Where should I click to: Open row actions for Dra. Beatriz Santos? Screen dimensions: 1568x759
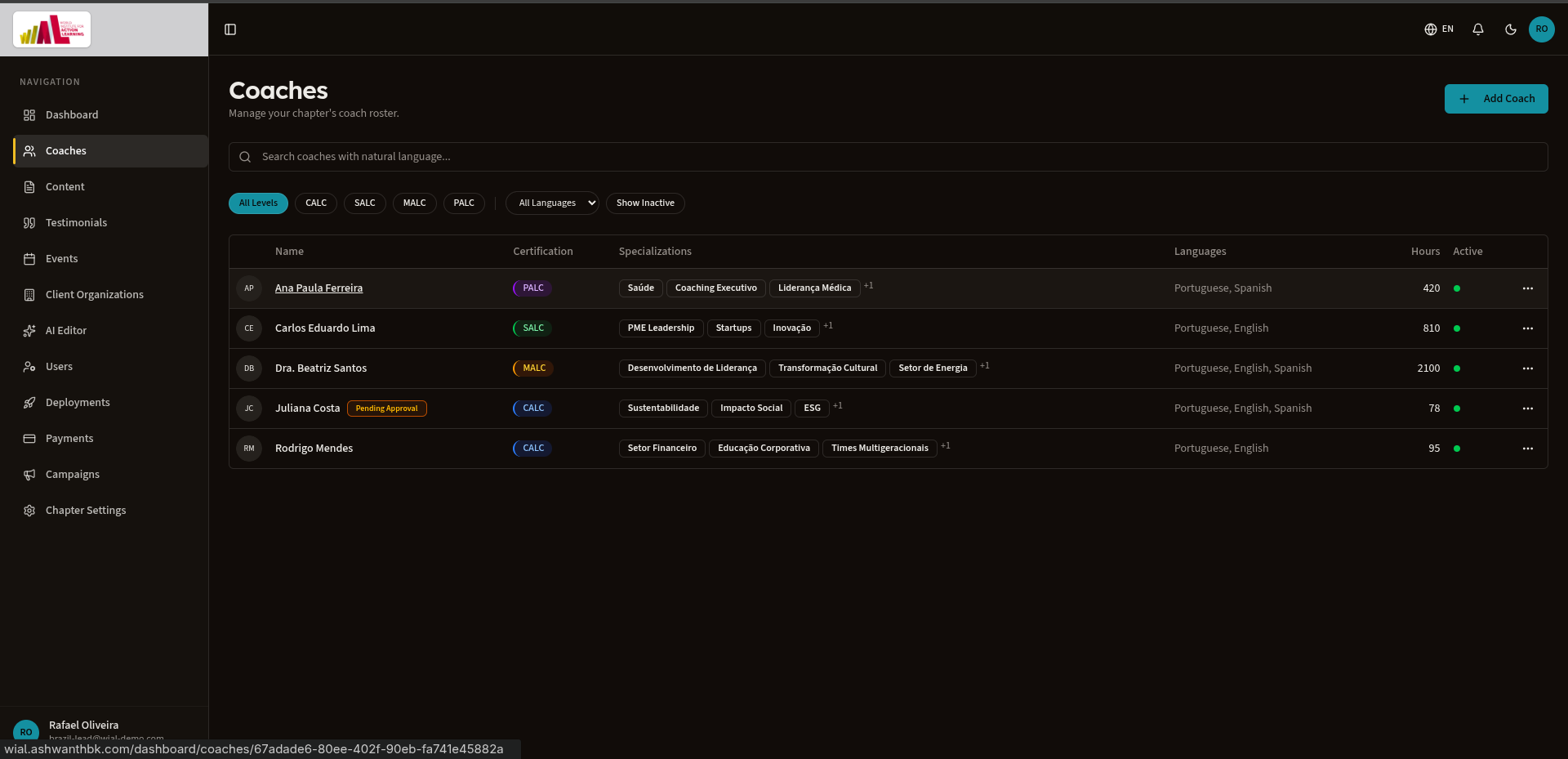1528,368
